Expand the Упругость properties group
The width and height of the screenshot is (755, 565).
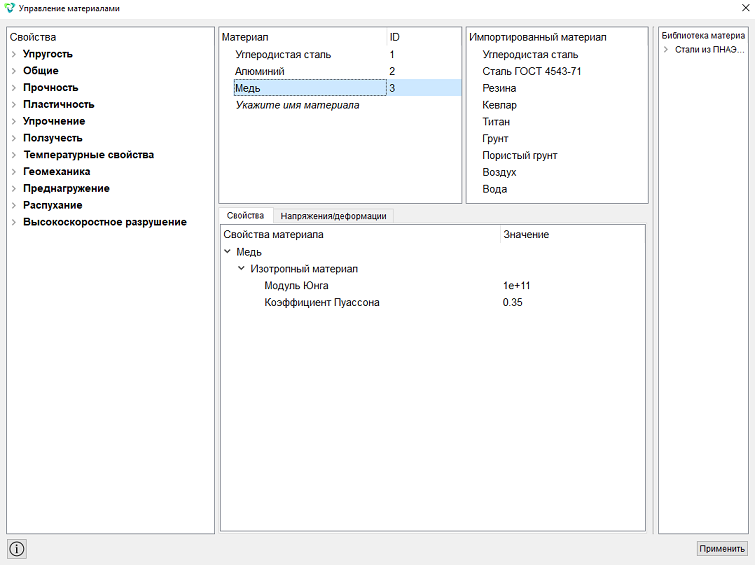[14, 54]
